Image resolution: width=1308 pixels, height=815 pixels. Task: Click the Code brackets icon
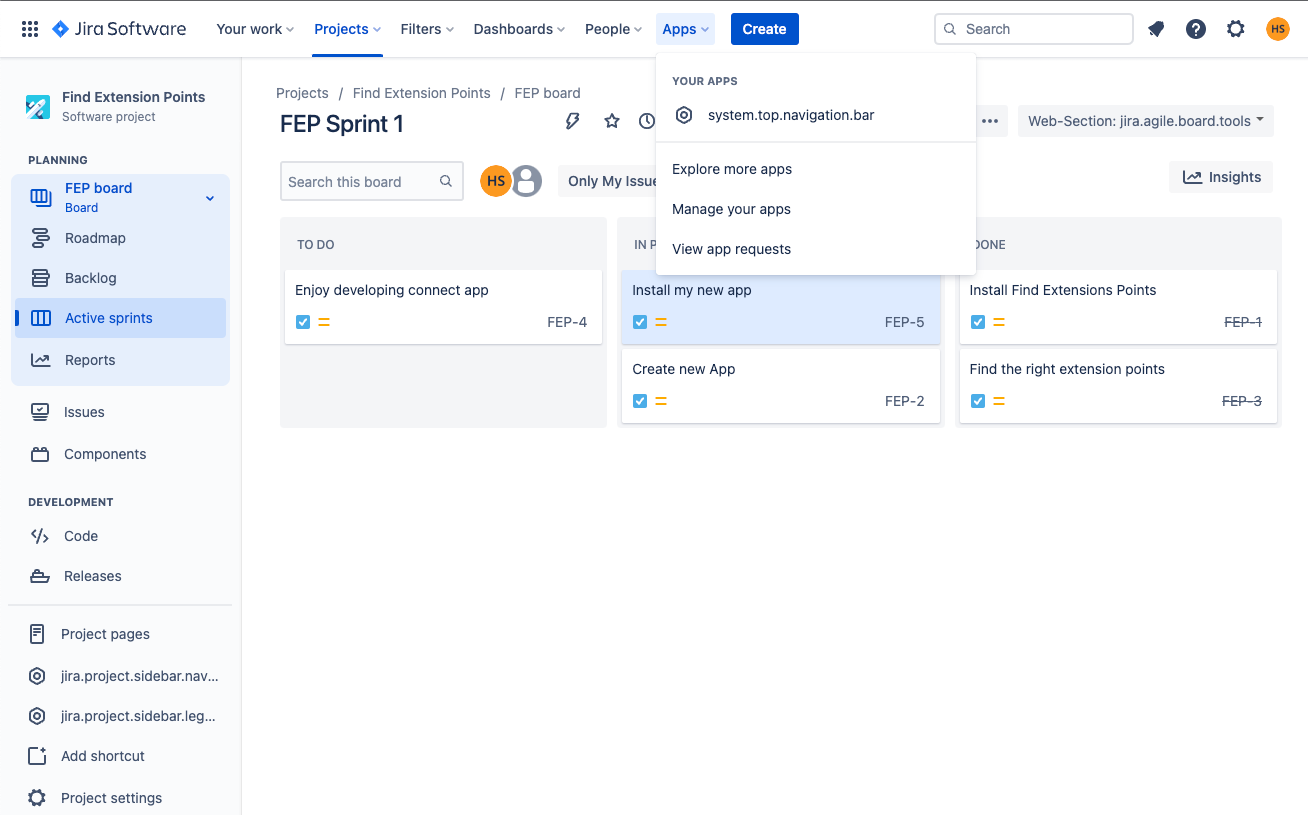(40, 536)
